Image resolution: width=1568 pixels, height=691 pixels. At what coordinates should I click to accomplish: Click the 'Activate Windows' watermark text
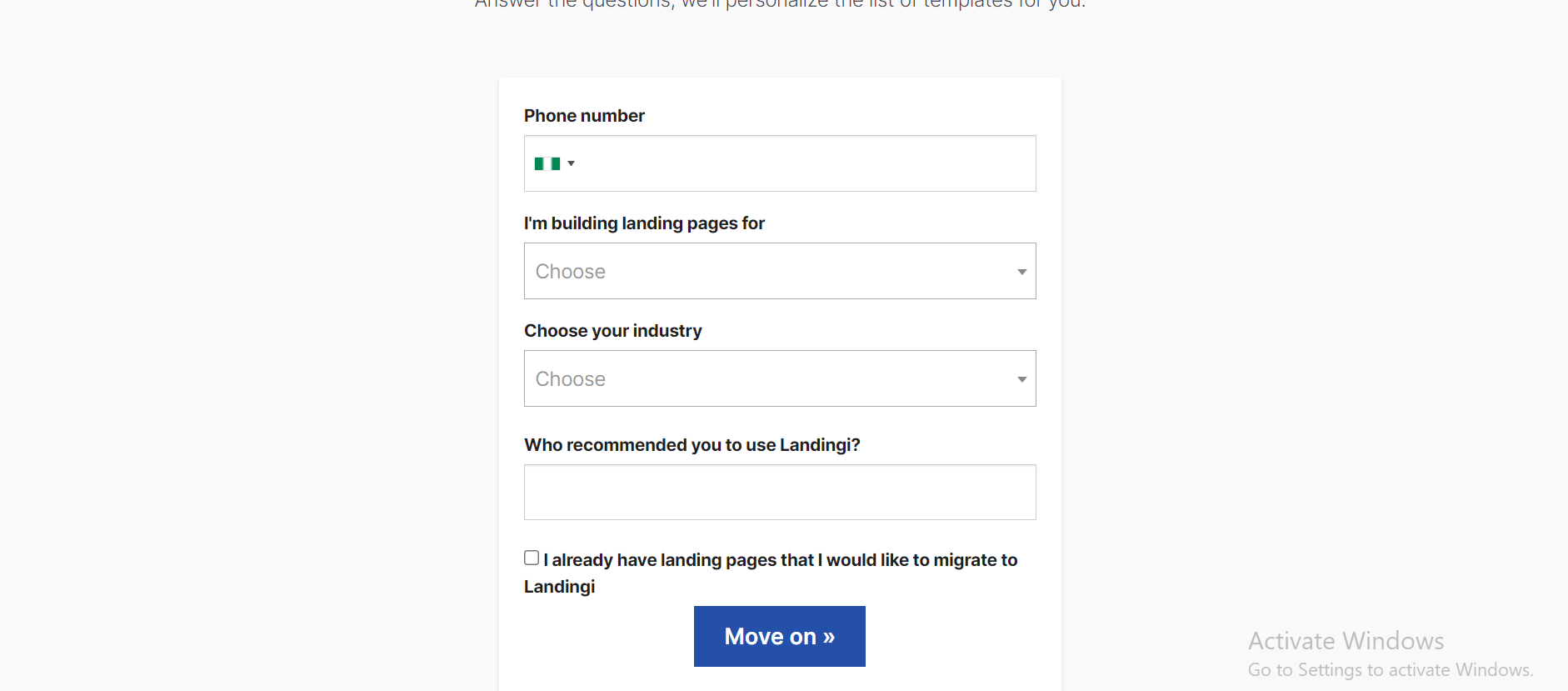pos(1346,641)
